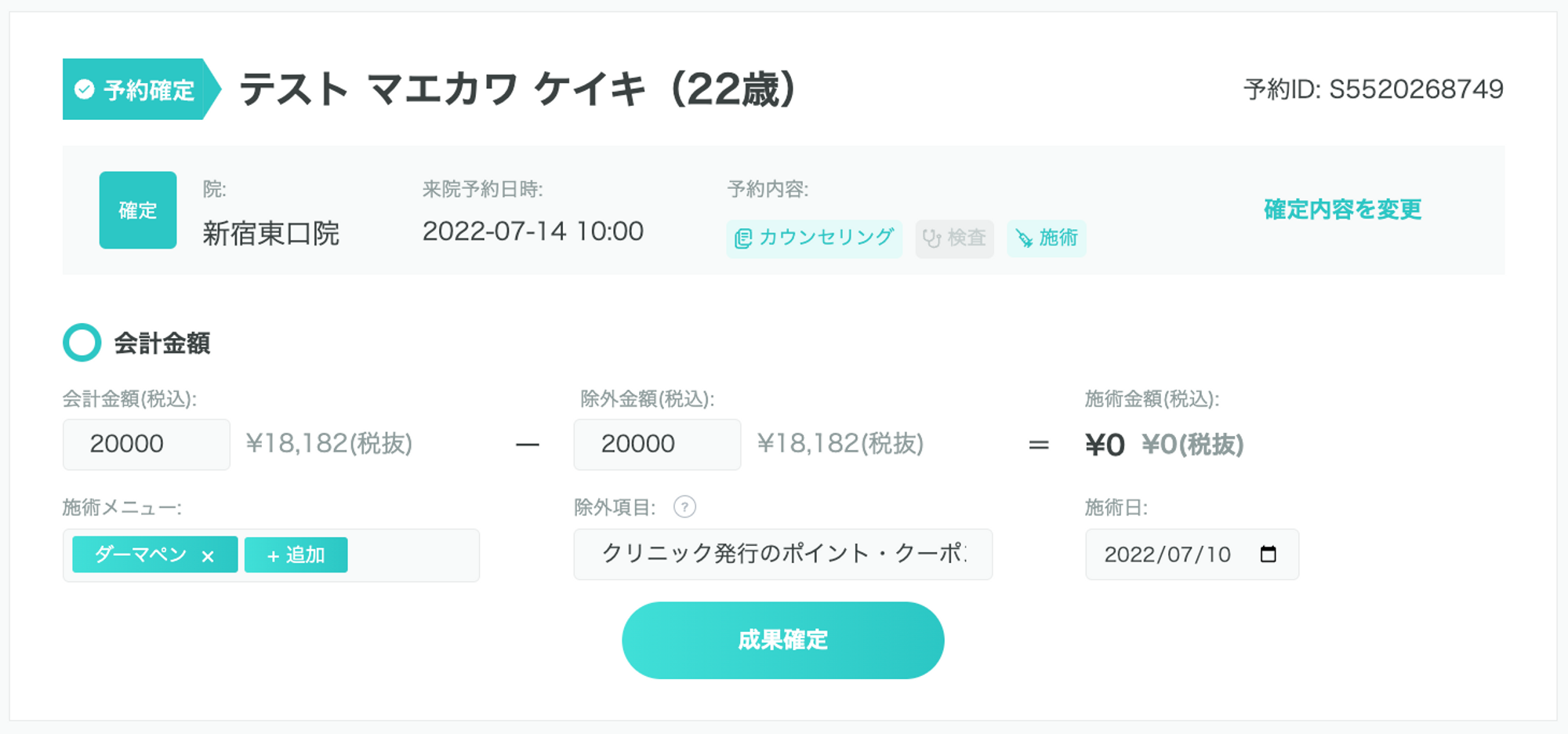Remove the ダーマペン menu tag

click(208, 556)
